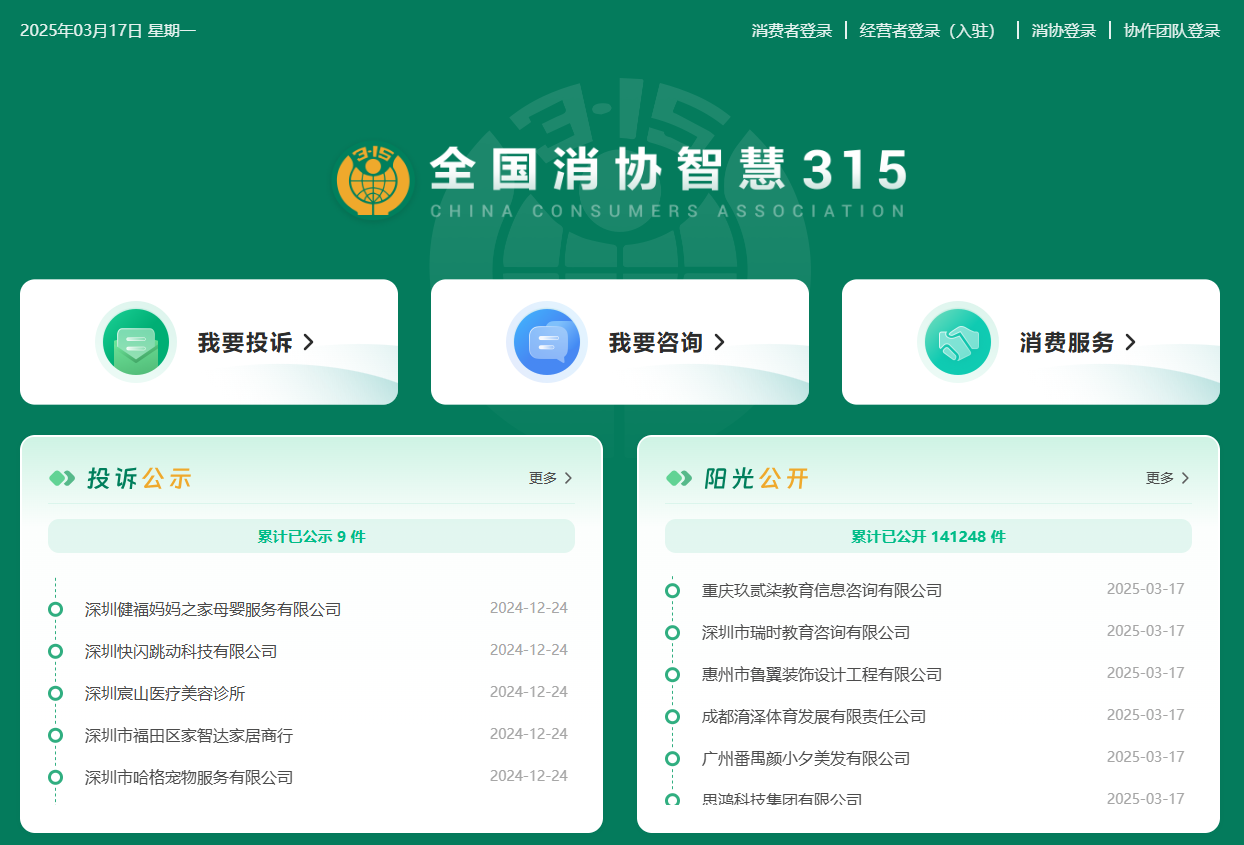
Task: Click the bullet next to 惠州市鲁翼装饰设计工程有限公司
Action: pyautogui.click(x=673, y=674)
